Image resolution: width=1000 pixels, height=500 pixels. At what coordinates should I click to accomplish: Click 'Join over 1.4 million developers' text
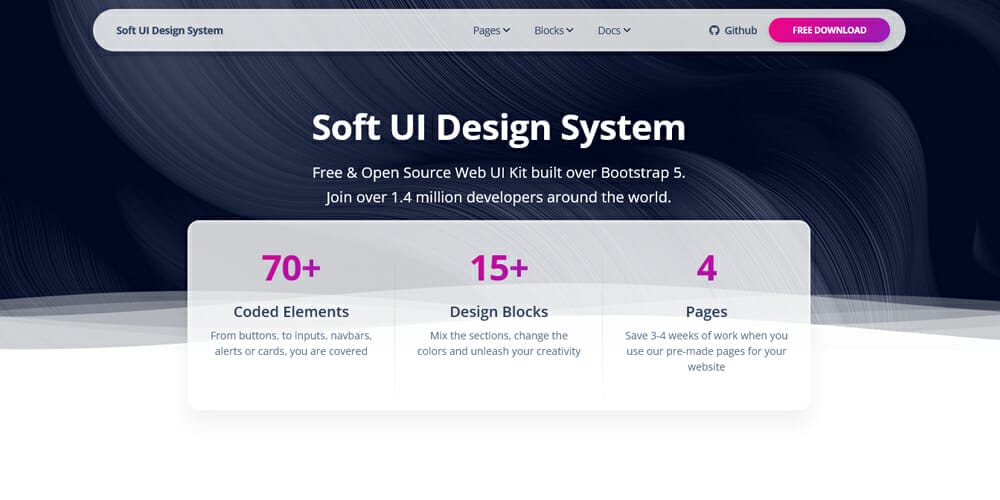[499, 197]
